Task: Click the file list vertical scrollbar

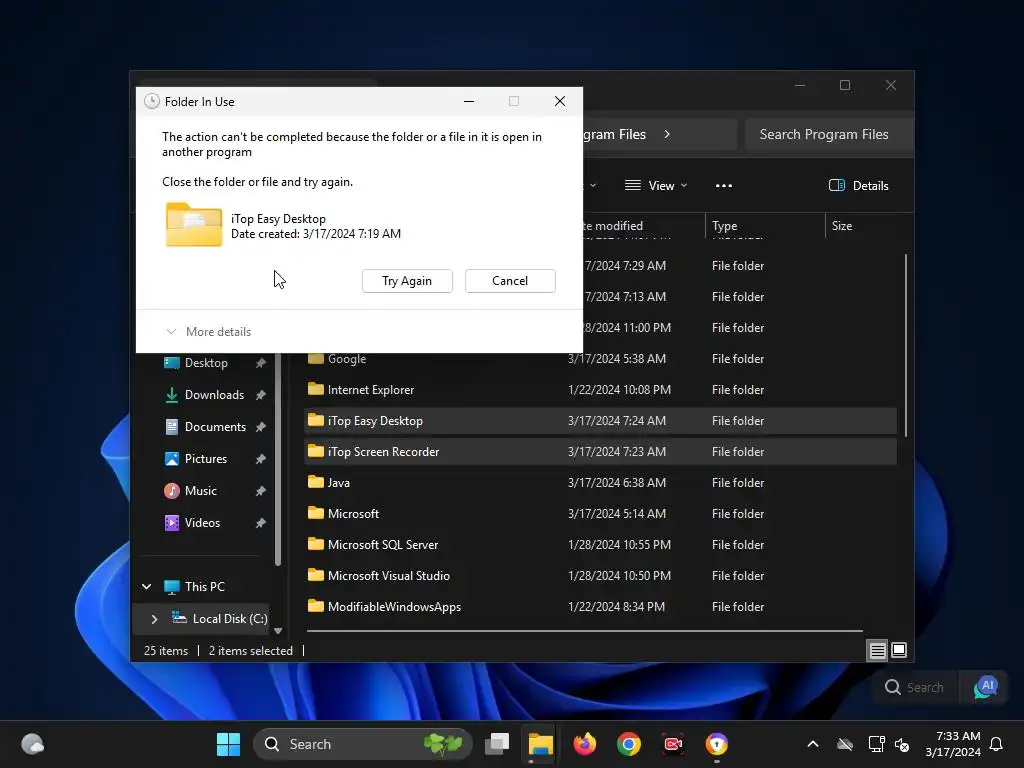Action: pos(906,345)
